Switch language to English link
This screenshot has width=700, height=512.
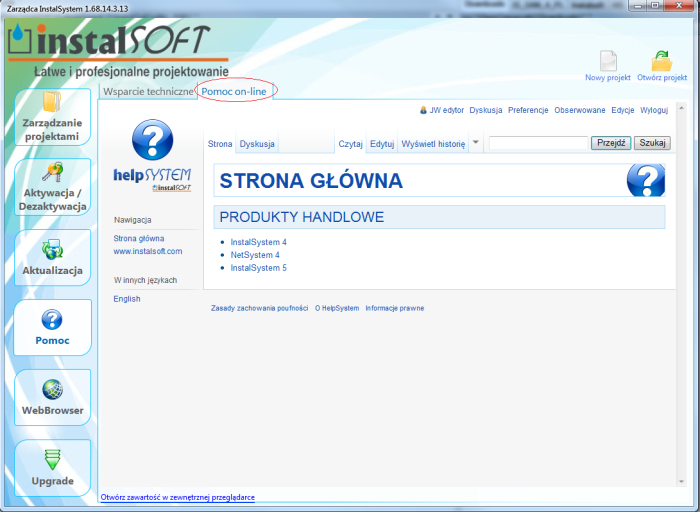click(127, 299)
